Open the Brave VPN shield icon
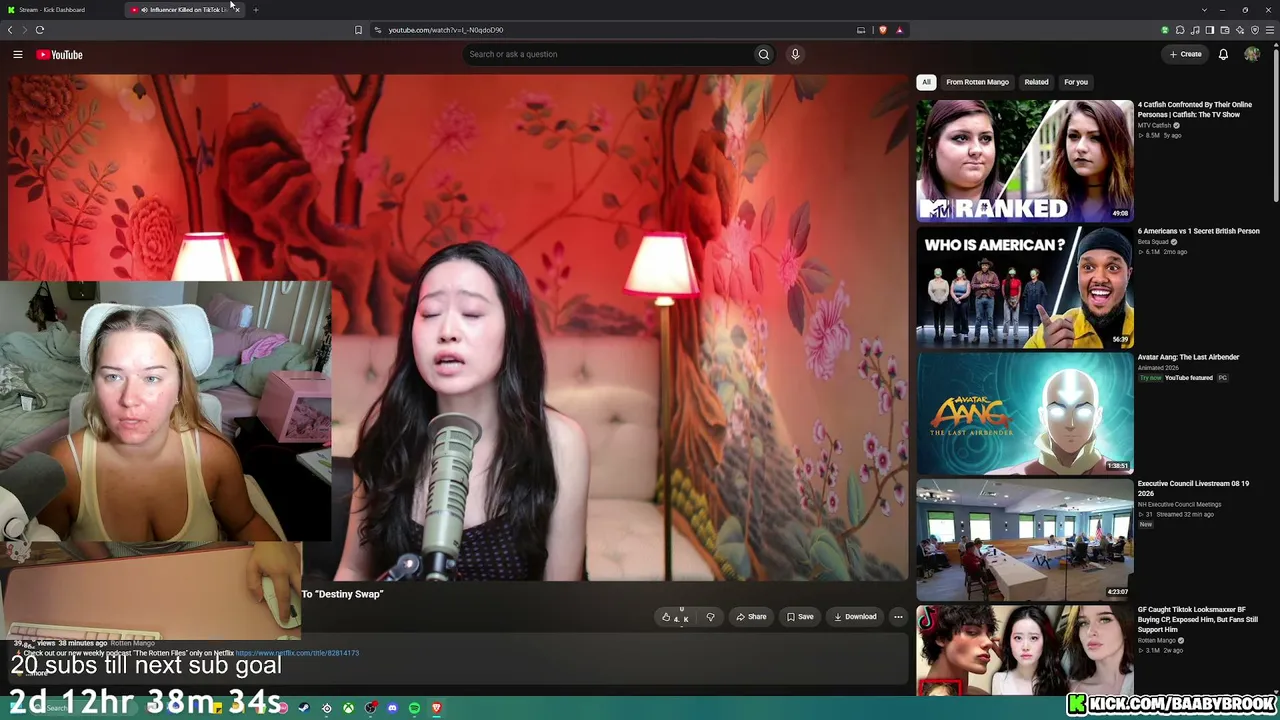 pyautogui.click(x=1255, y=30)
